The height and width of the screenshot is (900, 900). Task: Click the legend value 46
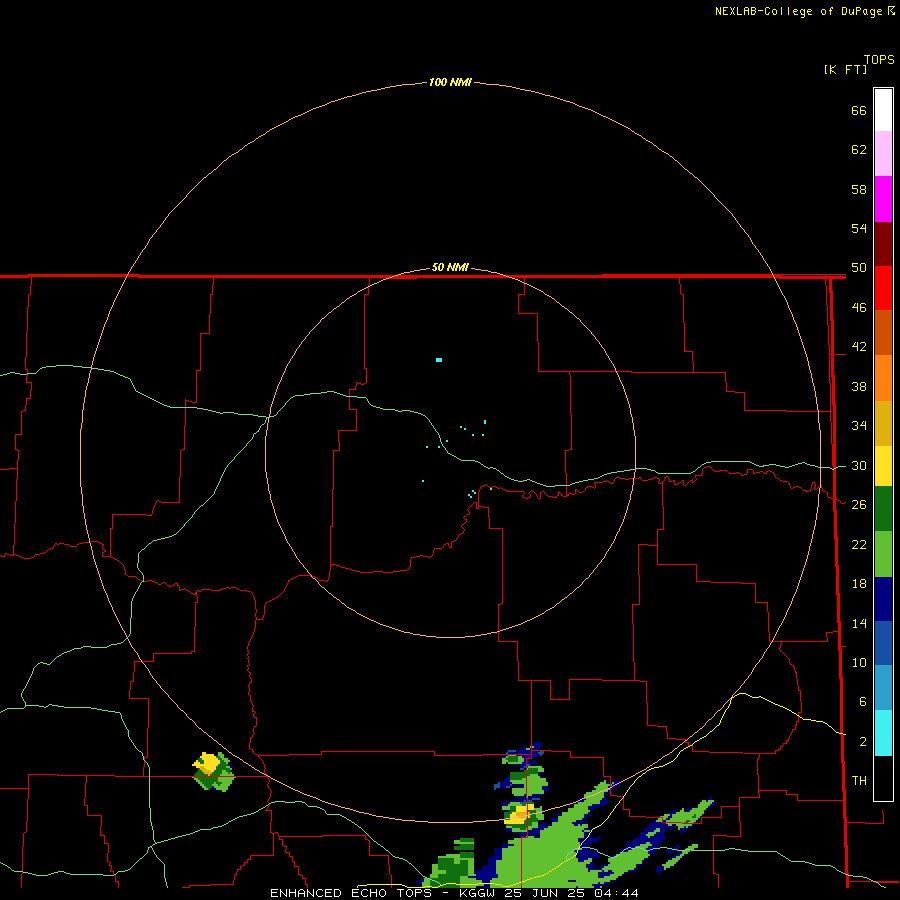click(859, 308)
